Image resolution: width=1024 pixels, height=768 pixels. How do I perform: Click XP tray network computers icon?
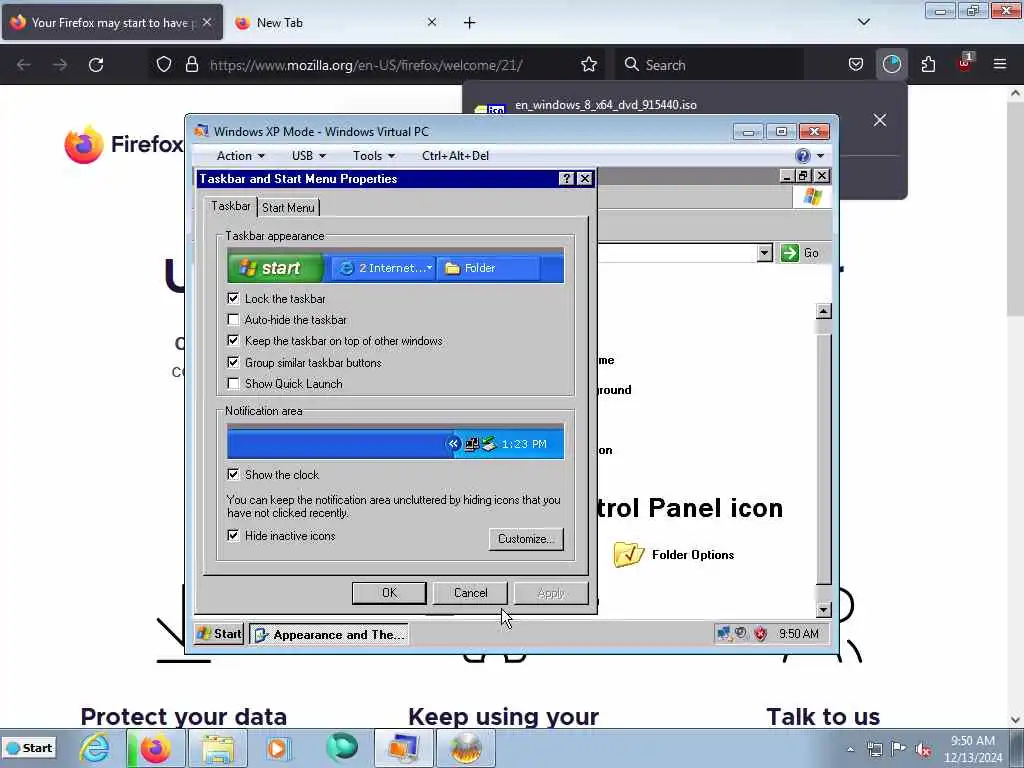723,633
